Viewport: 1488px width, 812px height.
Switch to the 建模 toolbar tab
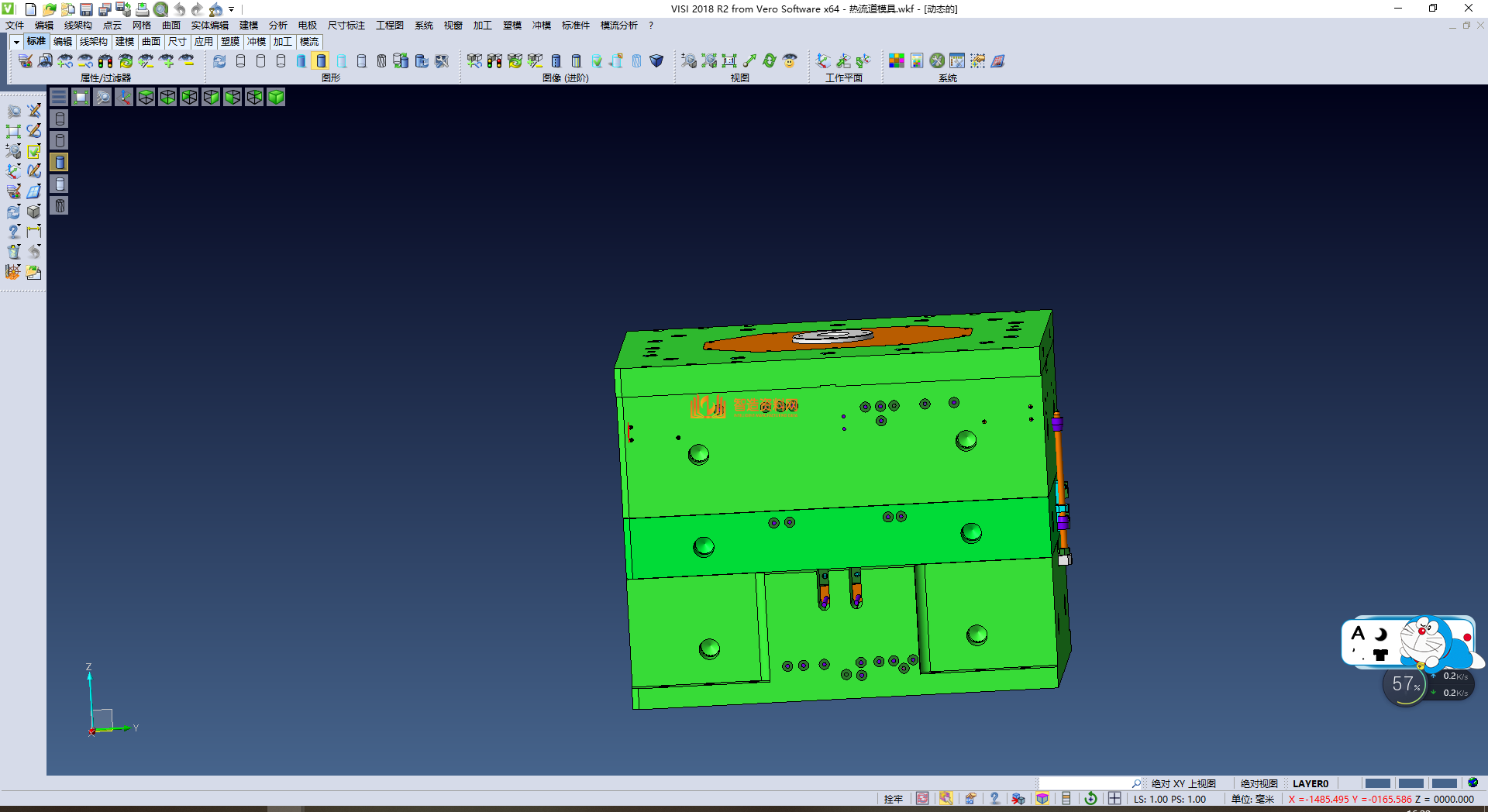[x=124, y=42]
